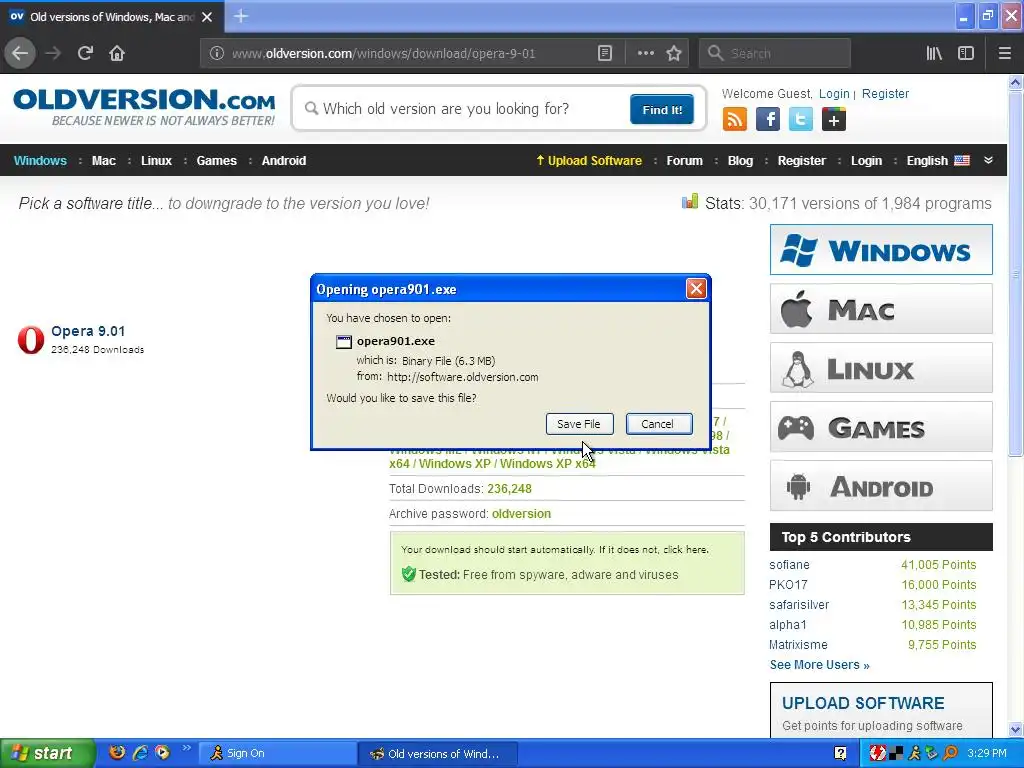
Task: Click the Android platform banner
Action: [881, 486]
